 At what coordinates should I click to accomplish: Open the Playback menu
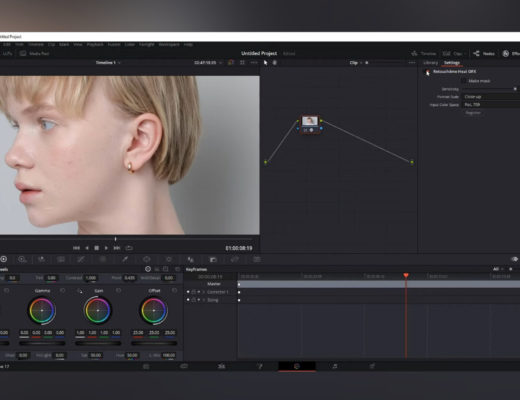95,44
